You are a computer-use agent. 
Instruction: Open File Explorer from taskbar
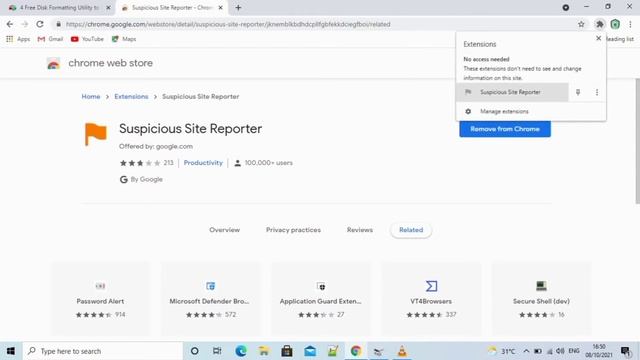click(x=264, y=351)
